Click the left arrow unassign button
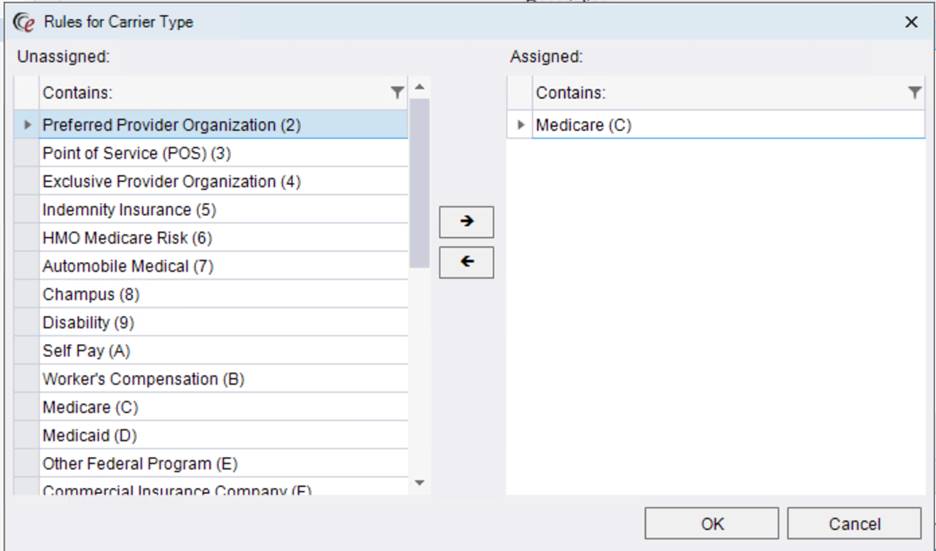This screenshot has width=936, height=551. [466, 263]
